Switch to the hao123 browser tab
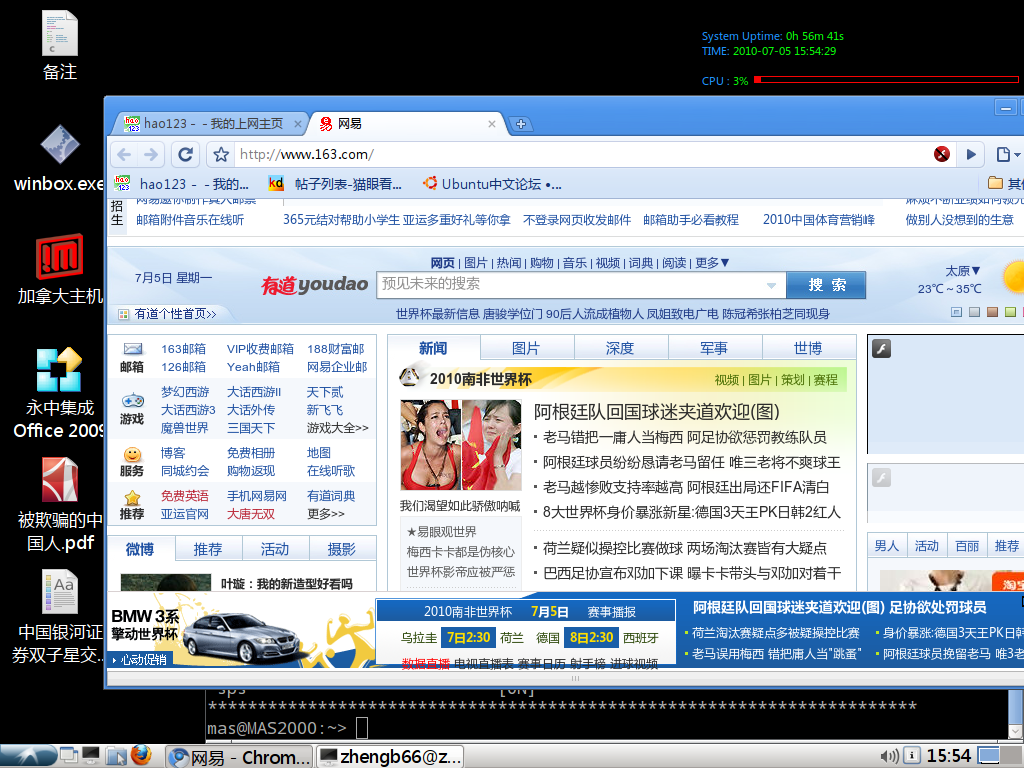1024x768 pixels. 209,123
